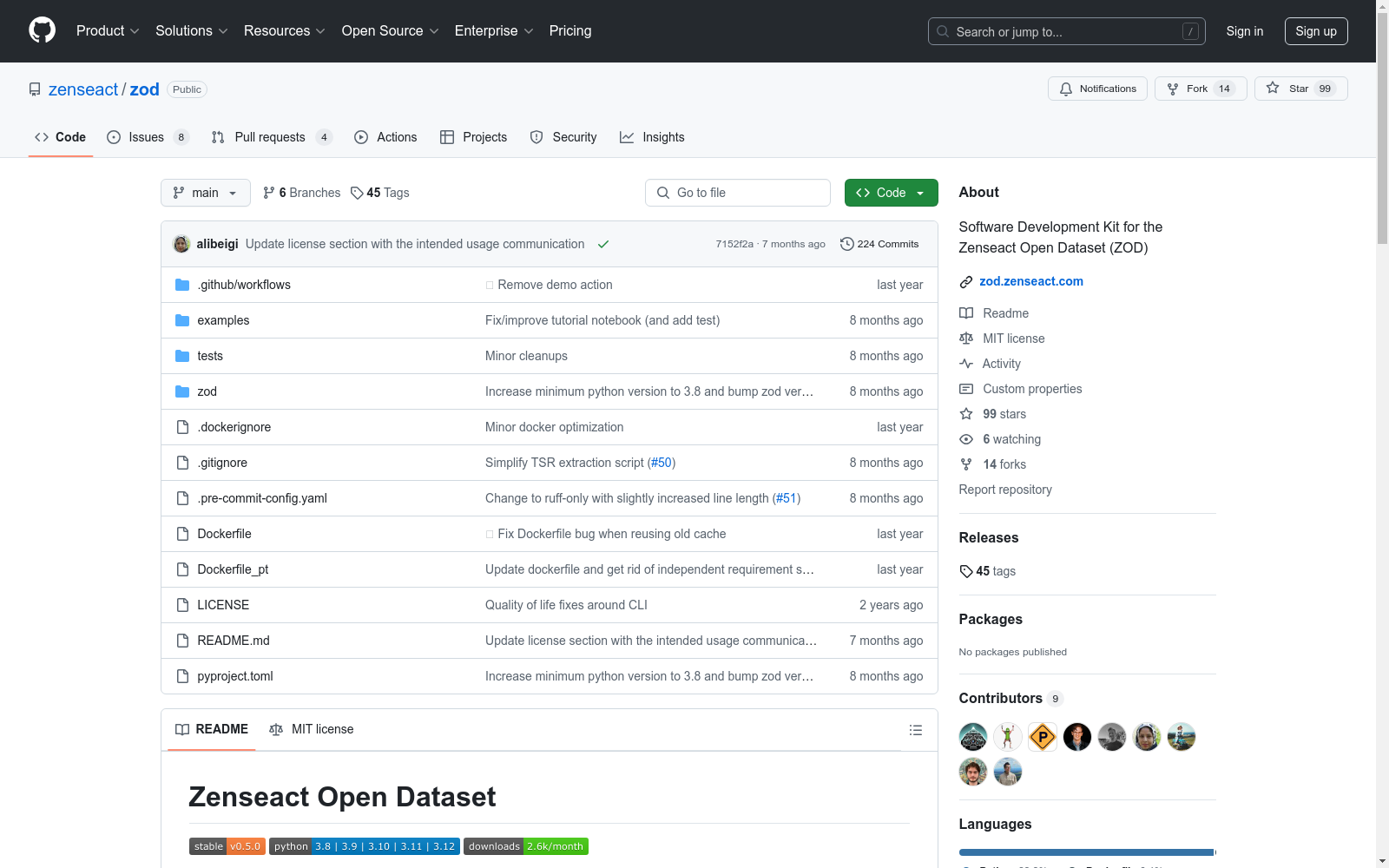
Task: Click the MIT license scale icon in About
Action: click(966, 339)
